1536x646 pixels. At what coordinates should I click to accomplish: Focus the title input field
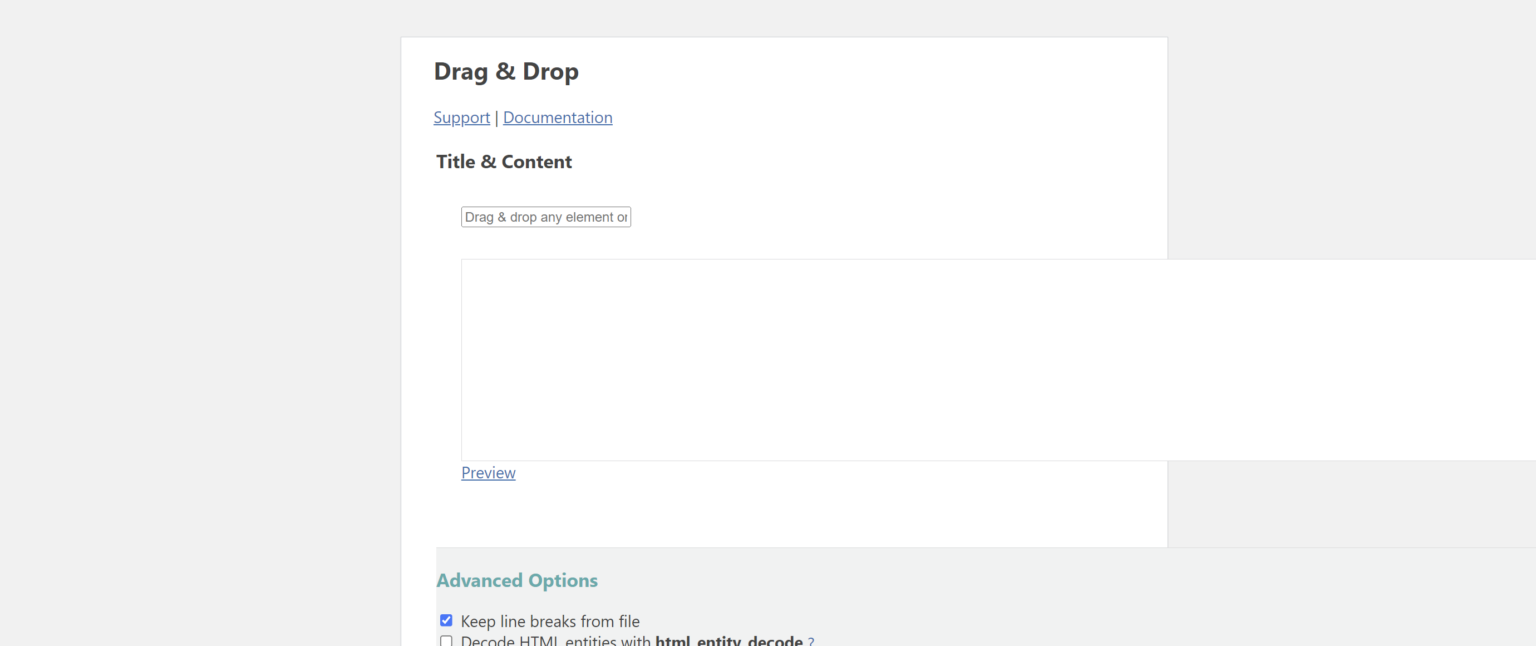pyautogui.click(x=545, y=217)
